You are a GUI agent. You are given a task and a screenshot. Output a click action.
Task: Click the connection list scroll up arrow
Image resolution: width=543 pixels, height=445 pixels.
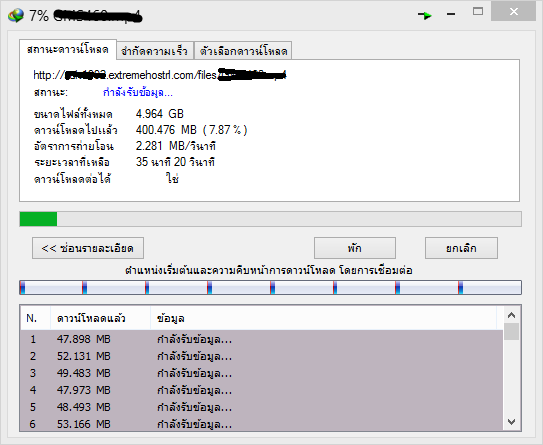click(x=511, y=315)
